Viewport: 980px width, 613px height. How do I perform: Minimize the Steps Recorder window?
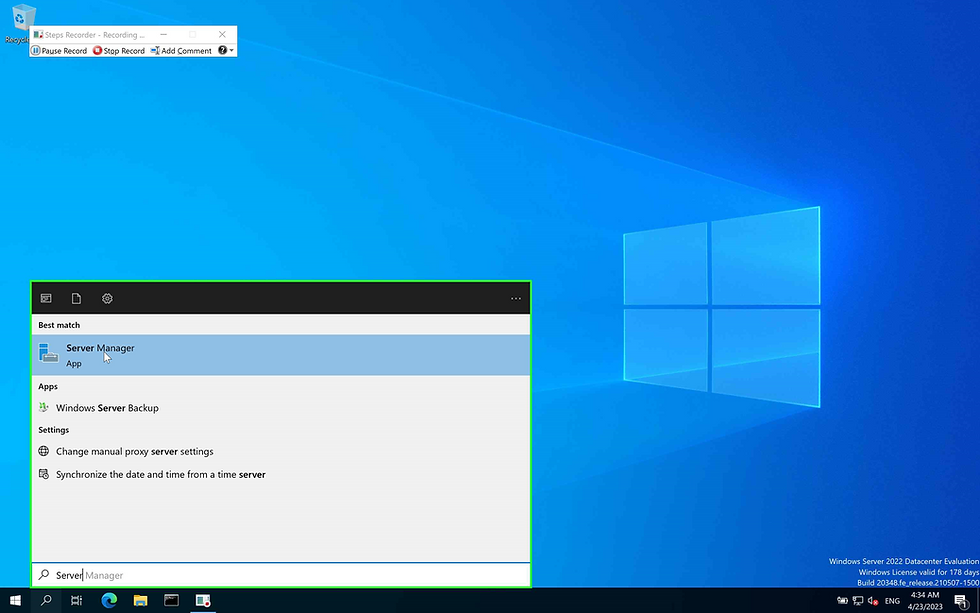[164, 34]
